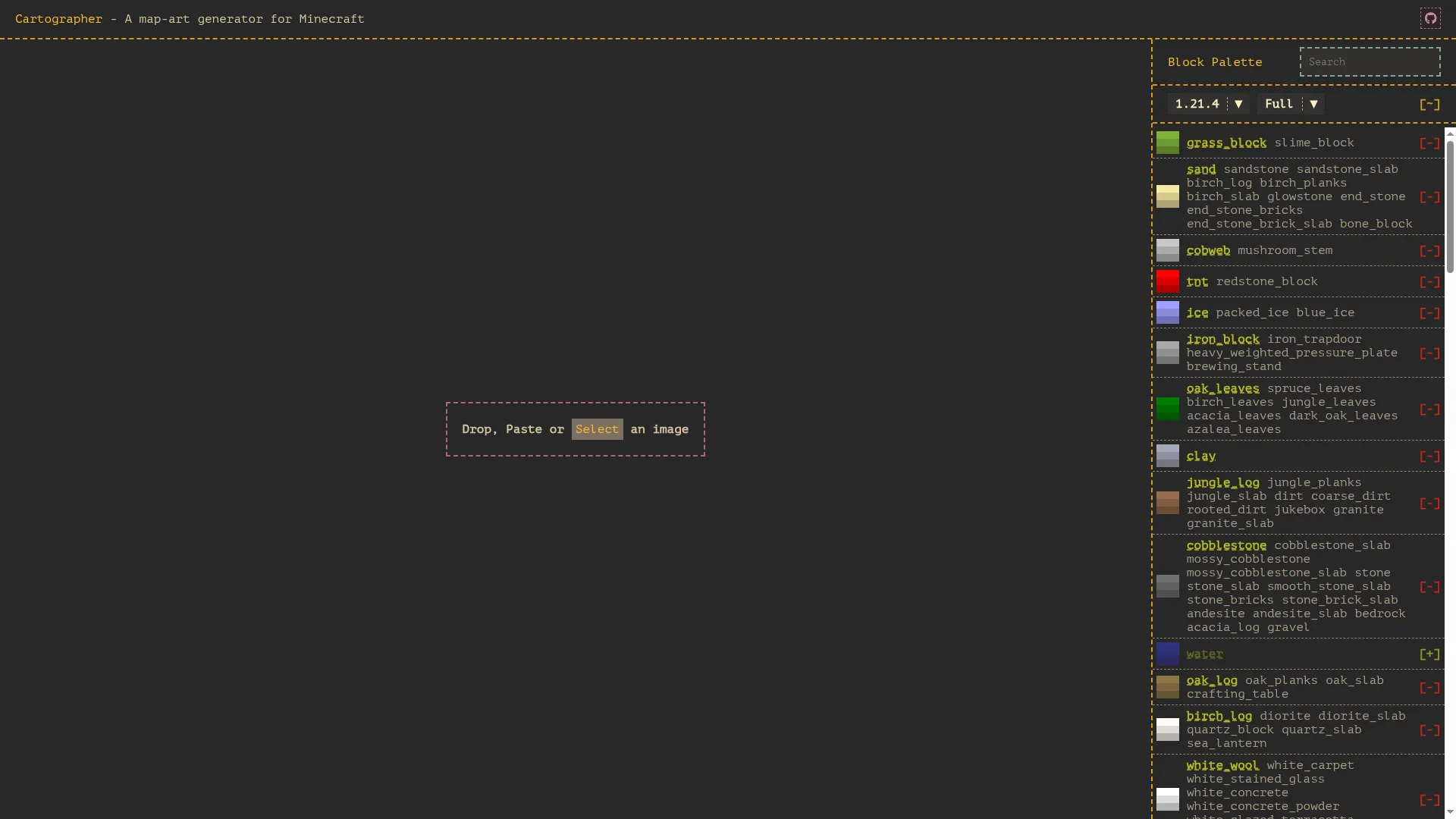This screenshot has height=819, width=1456.
Task: Open the Full palette preset dropdown
Action: click(x=1291, y=104)
